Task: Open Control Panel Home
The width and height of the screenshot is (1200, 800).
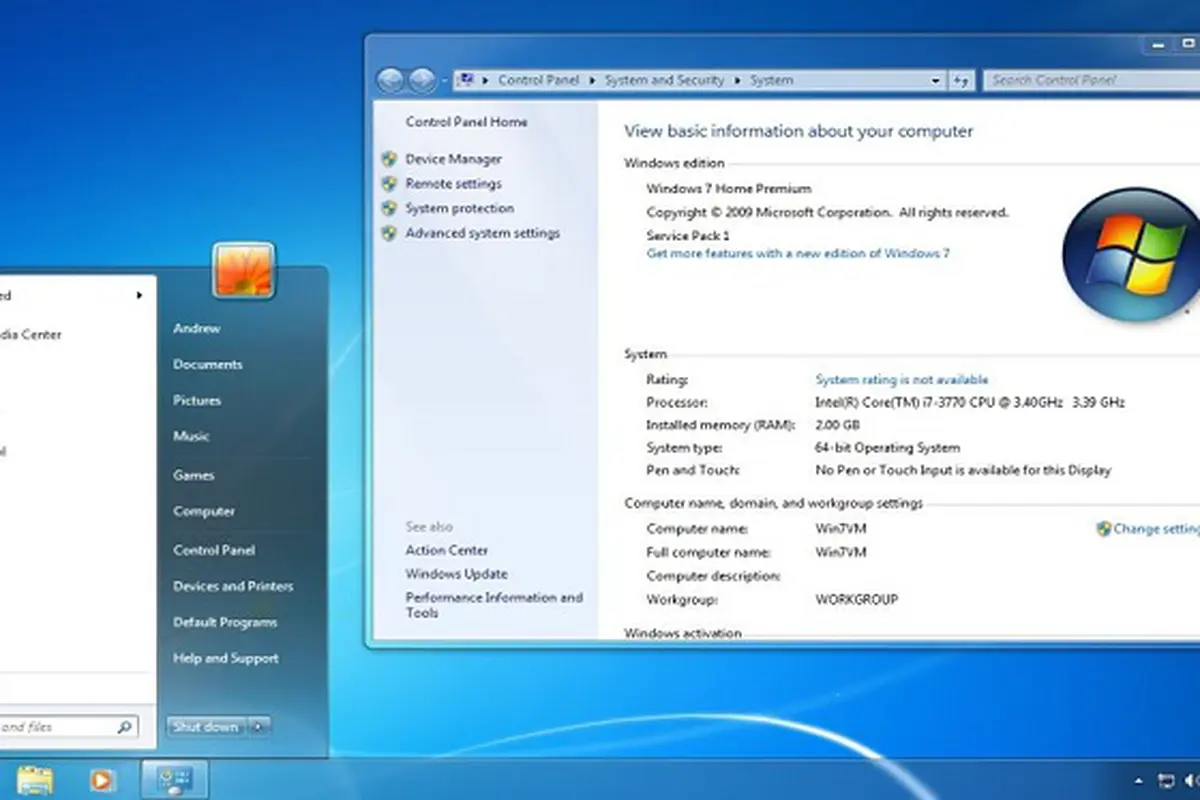Action: [466, 122]
